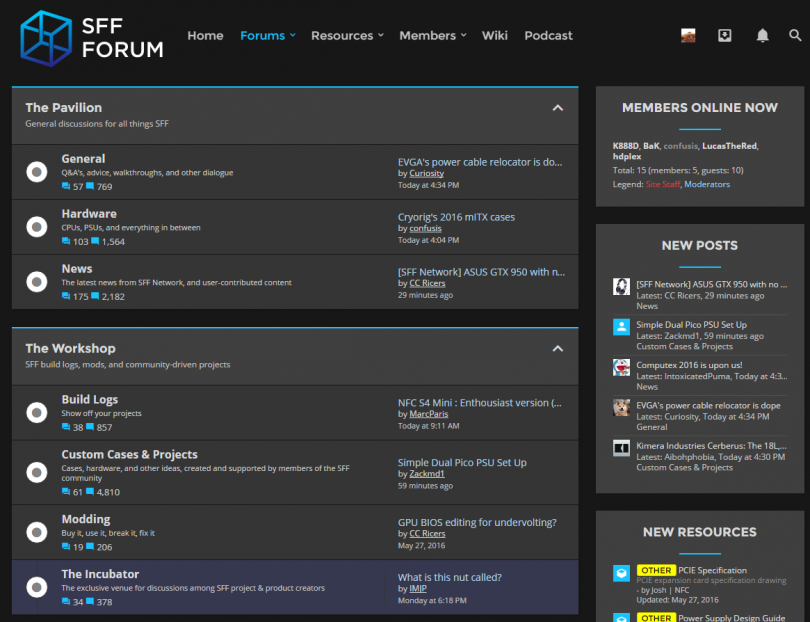Click the user avatar in header
This screenshot has height=622, width=810.
click(x=688, y=36)
